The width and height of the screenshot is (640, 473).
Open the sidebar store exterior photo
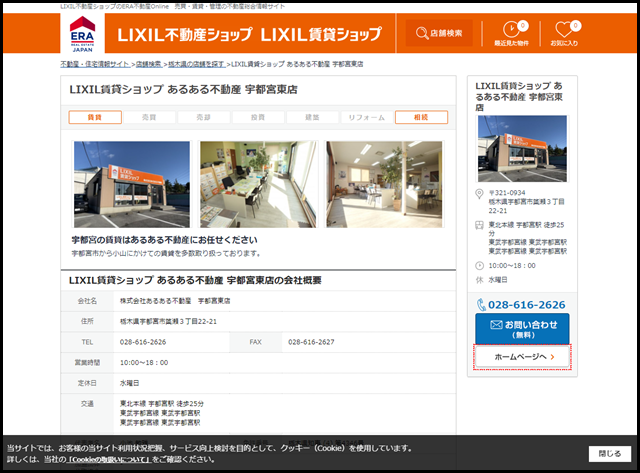(x=522, y=149)
